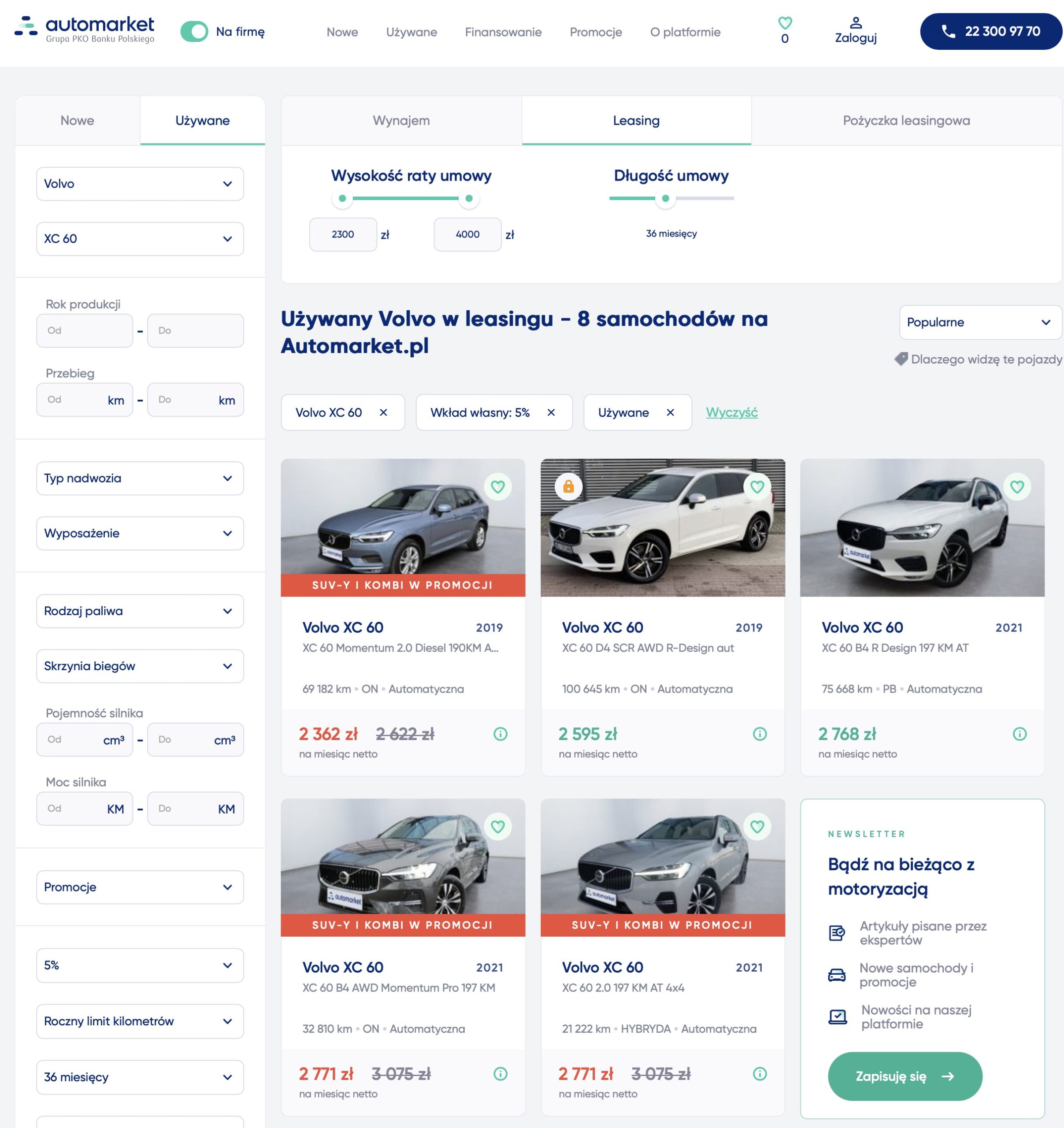Open XC 60 D4 SCR AWD R-Design title

(x=648, y=648)
